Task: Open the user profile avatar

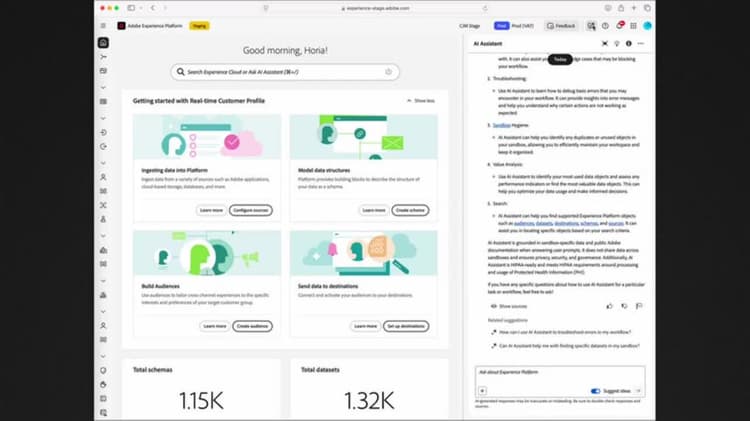Action: coord(647,26)
